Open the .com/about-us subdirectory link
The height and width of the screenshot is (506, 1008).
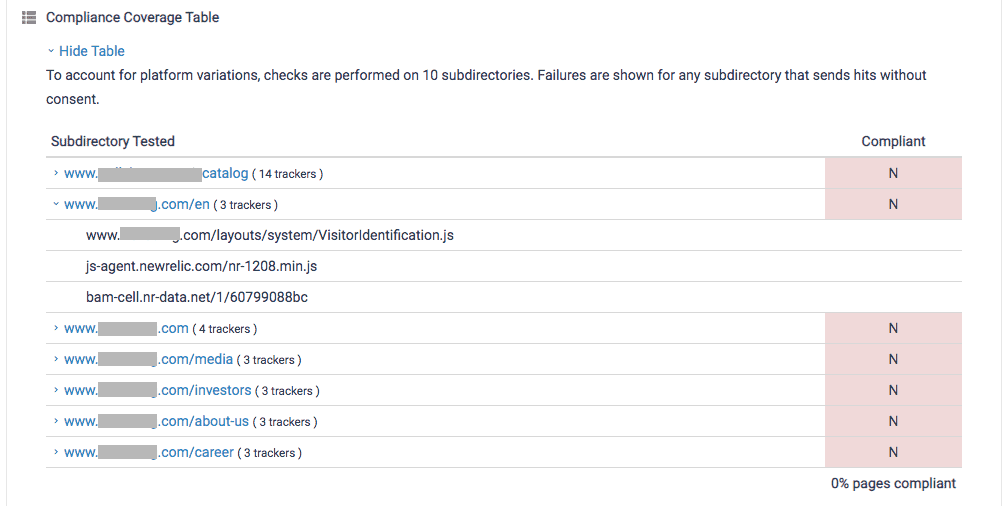point(156,421)
